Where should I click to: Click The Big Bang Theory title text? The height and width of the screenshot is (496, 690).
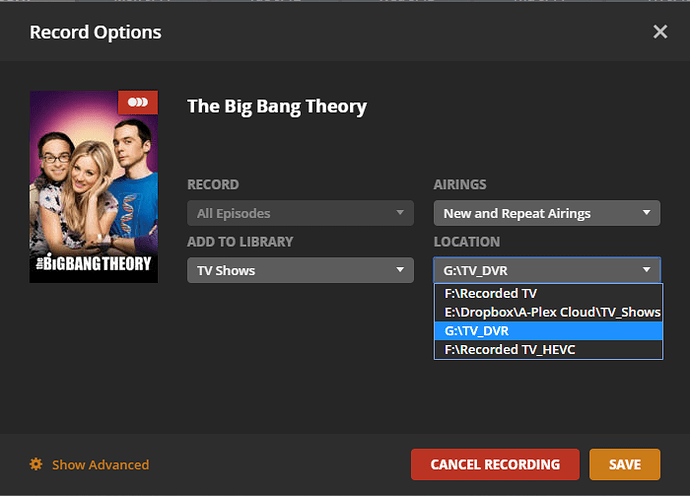tap(277, 106)
